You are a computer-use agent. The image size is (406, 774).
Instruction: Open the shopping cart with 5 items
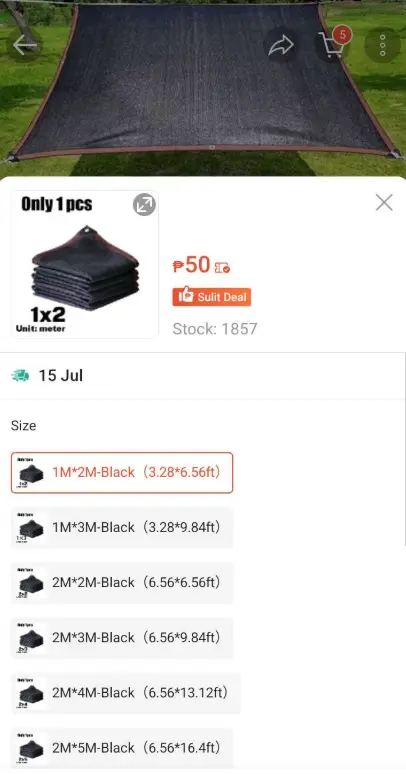(x=334, y=44)
